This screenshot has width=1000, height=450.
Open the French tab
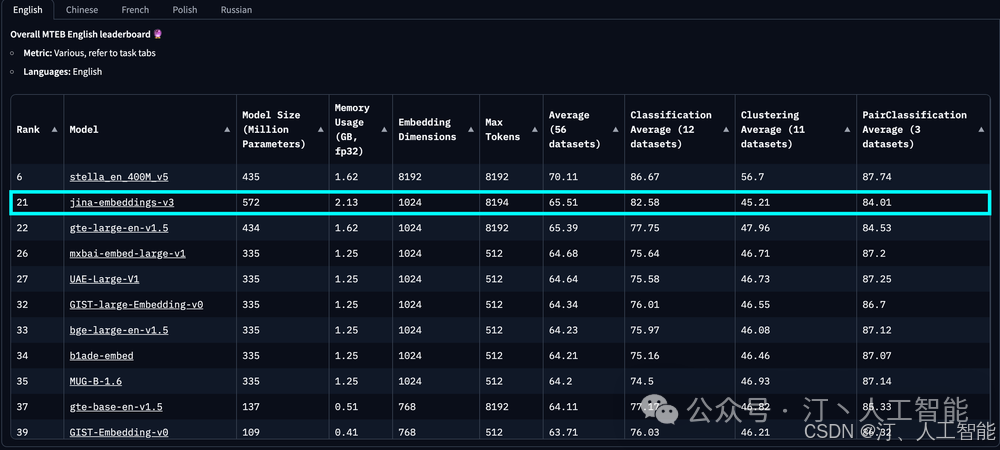tap(135, 10)
